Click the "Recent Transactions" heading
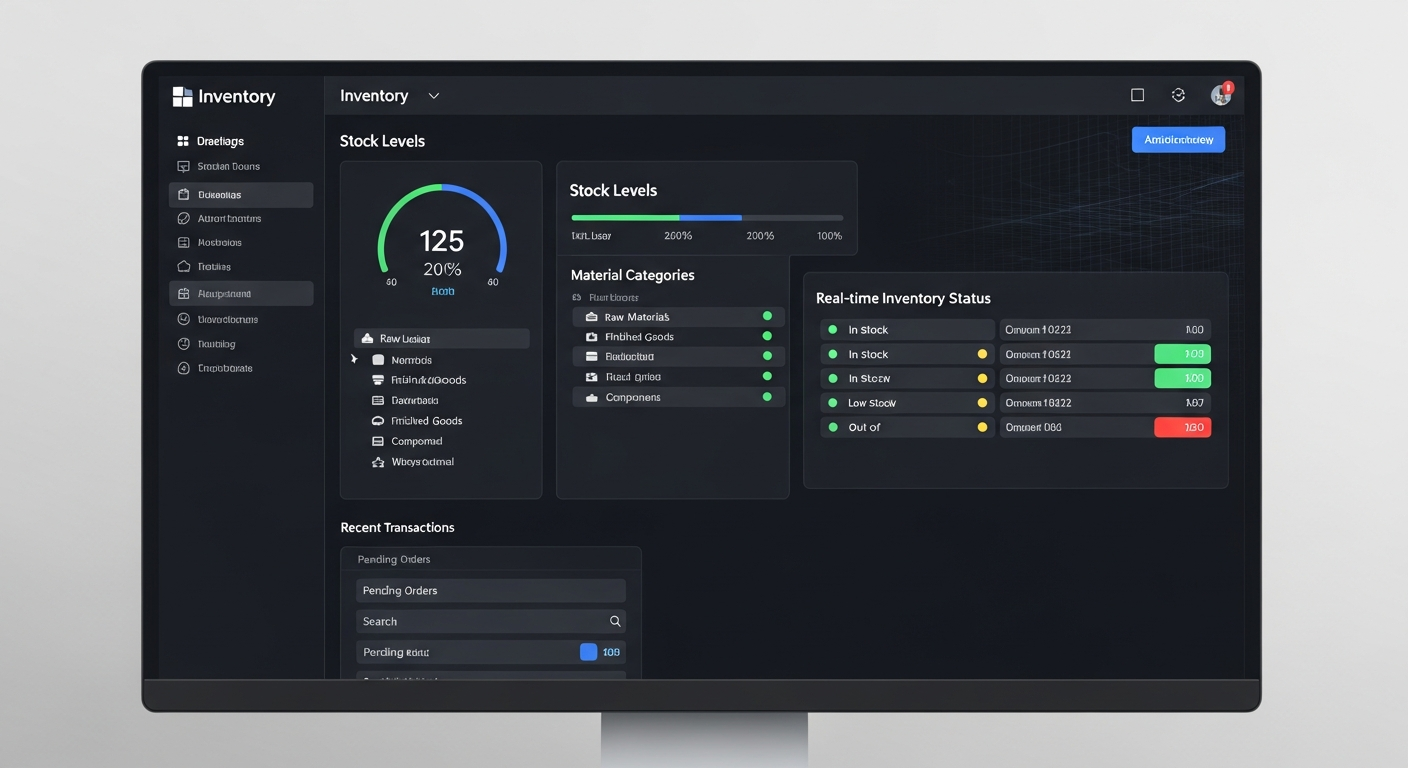Viewport: 1408px width, 768px height. pos(397,527)
